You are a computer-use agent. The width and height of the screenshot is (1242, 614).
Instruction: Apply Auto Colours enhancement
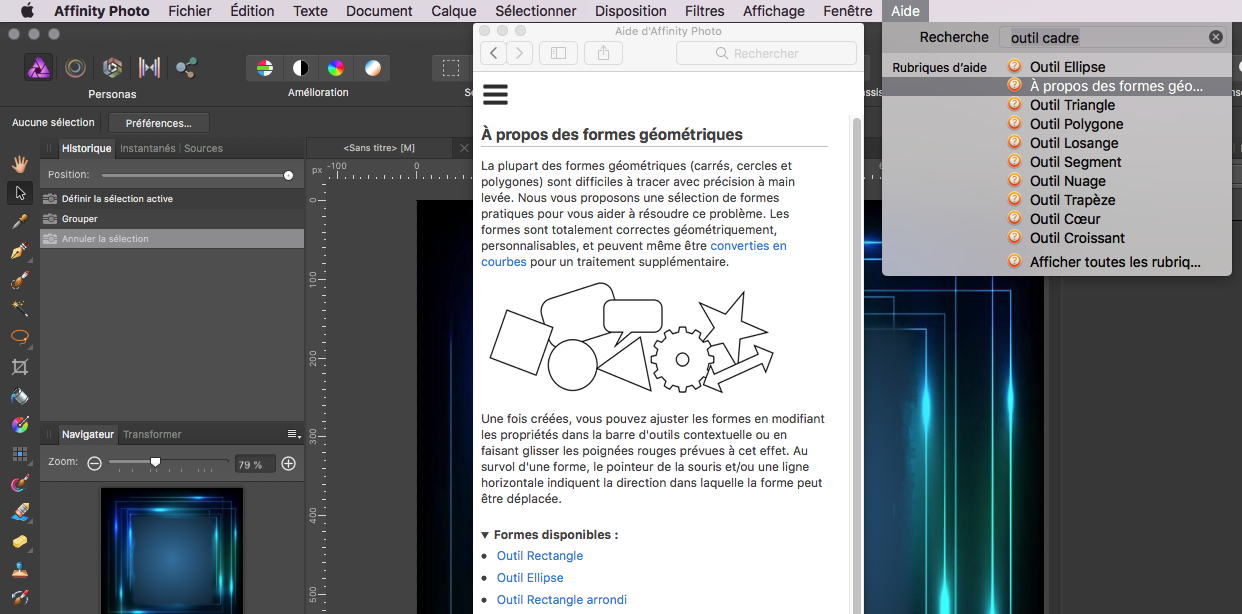336,68
